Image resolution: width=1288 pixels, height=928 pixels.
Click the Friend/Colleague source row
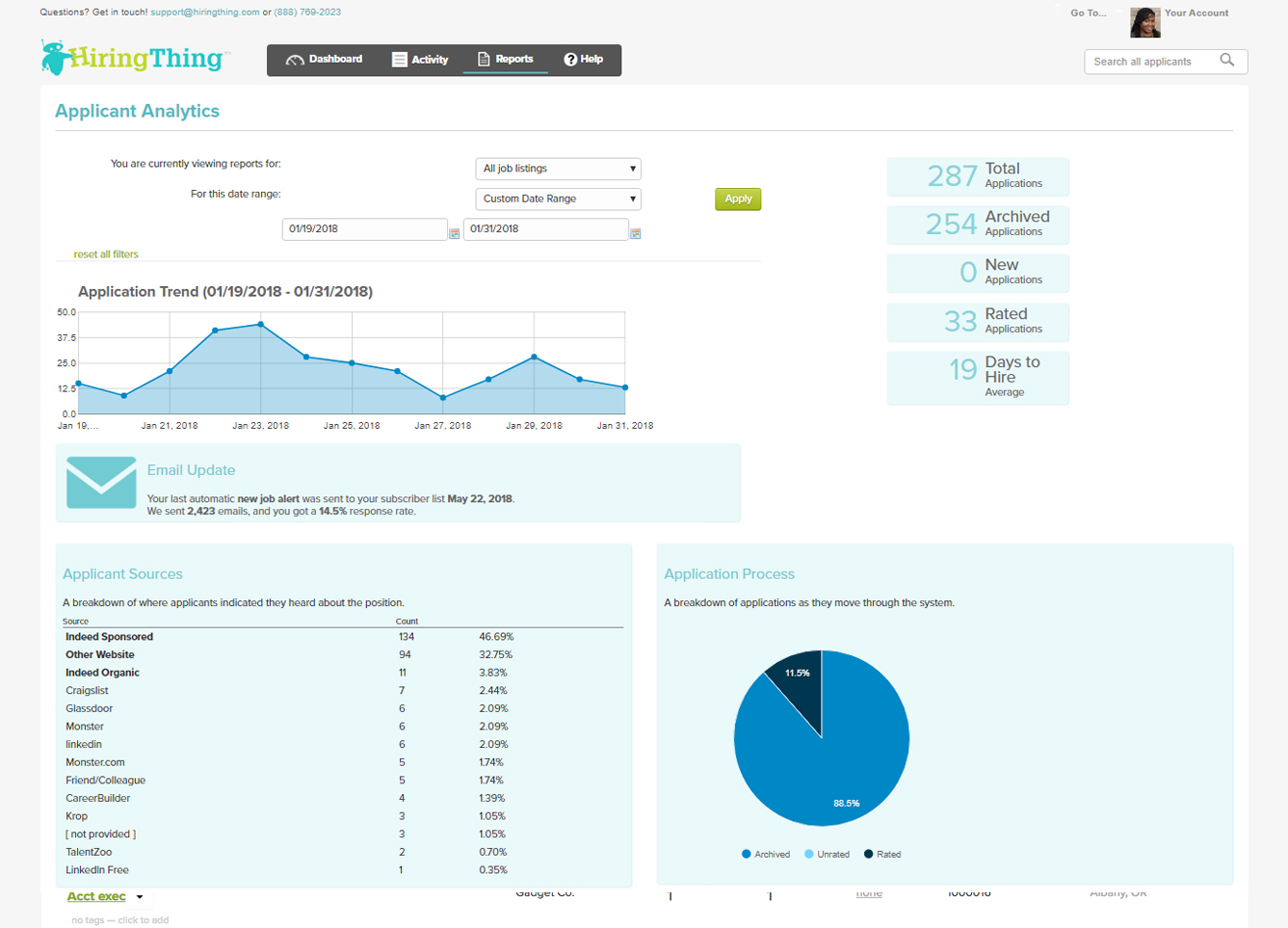343,781
